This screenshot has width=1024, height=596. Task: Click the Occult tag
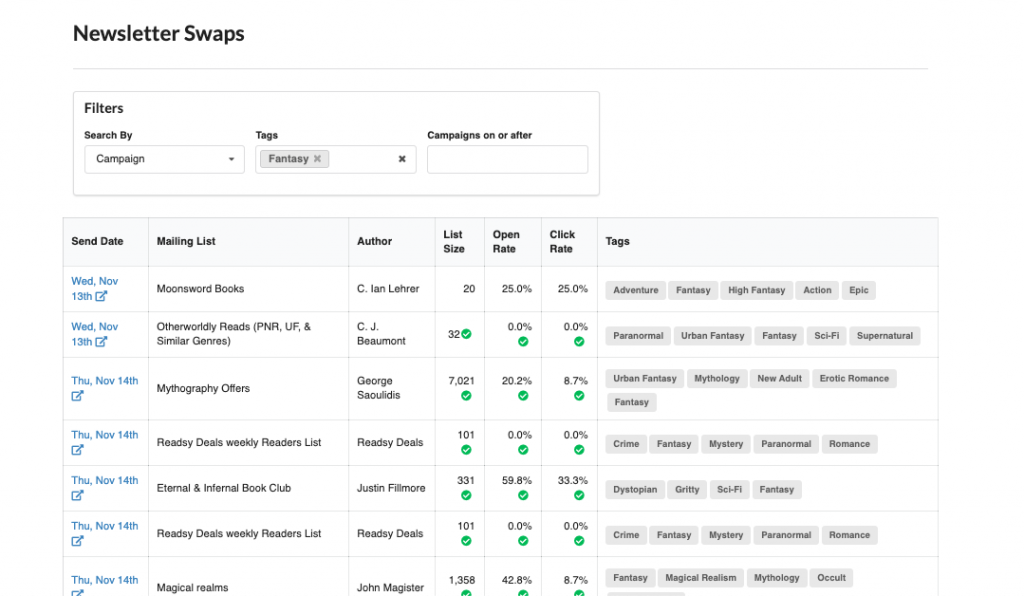[x=831, y=578]
